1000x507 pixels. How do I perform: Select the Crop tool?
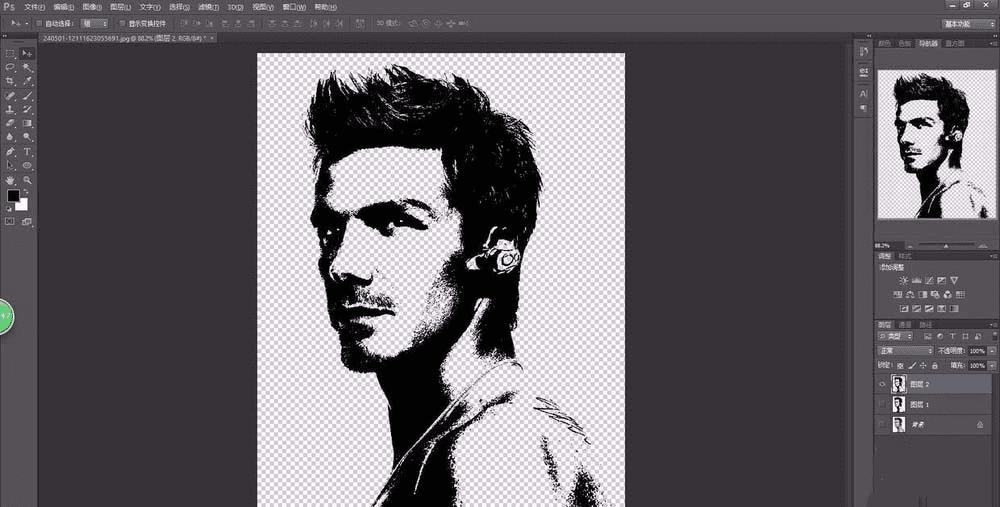point(10,81)
